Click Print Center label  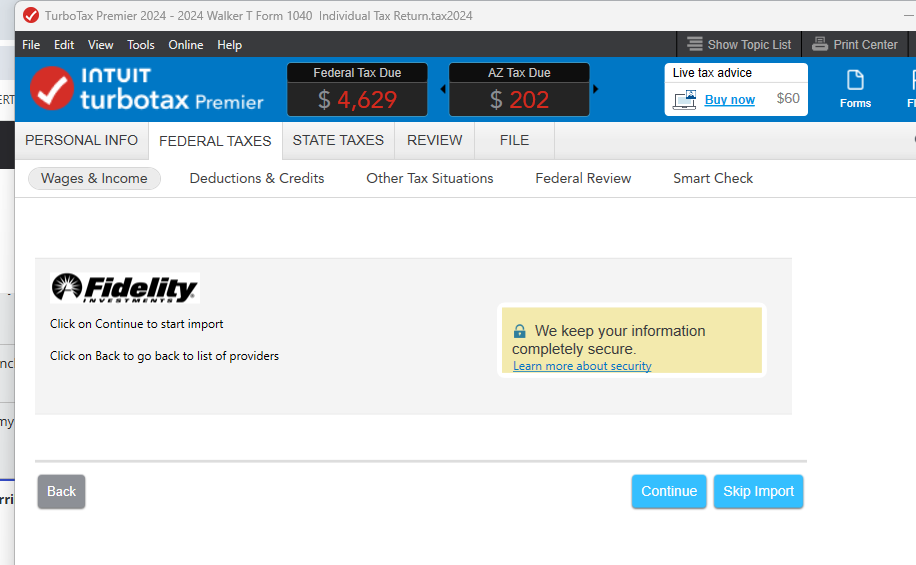click(x=865, y=45)
